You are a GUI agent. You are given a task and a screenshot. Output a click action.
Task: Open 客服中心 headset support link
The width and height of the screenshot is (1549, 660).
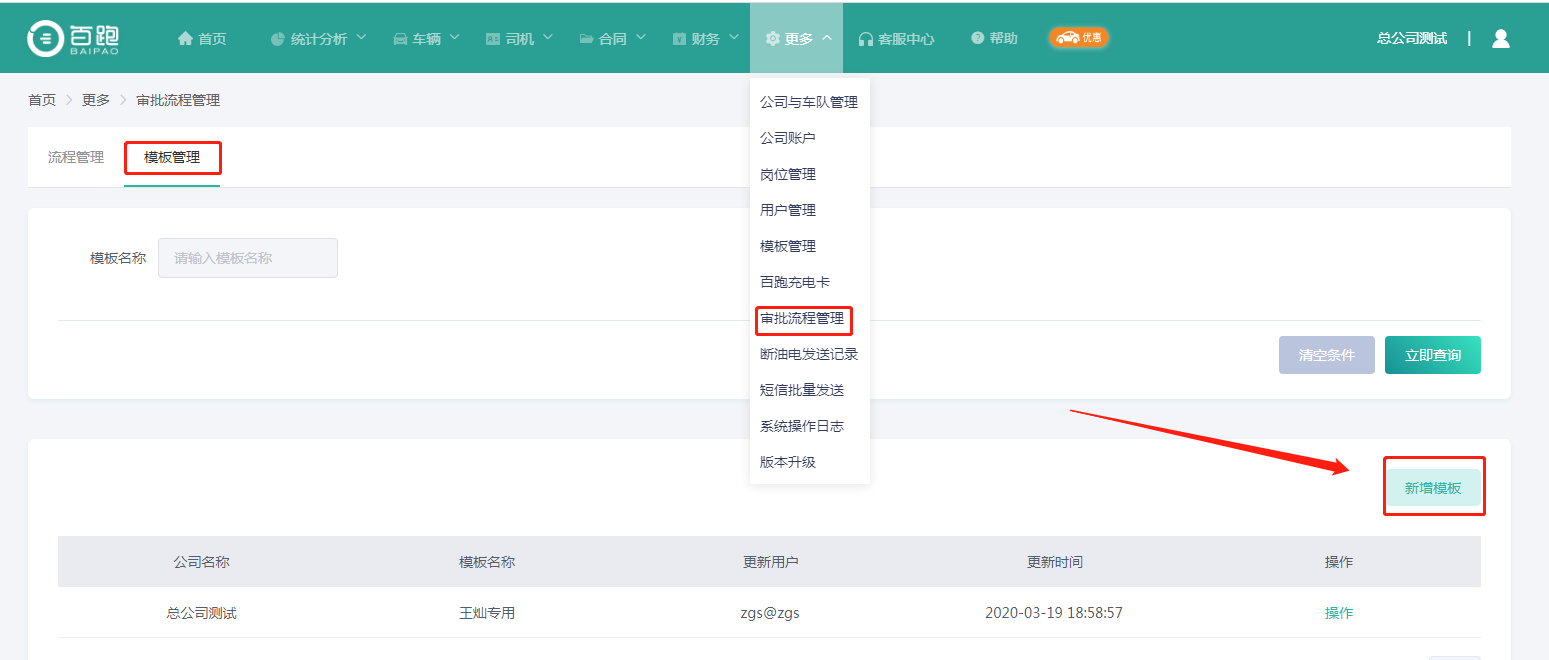(896, 39)
